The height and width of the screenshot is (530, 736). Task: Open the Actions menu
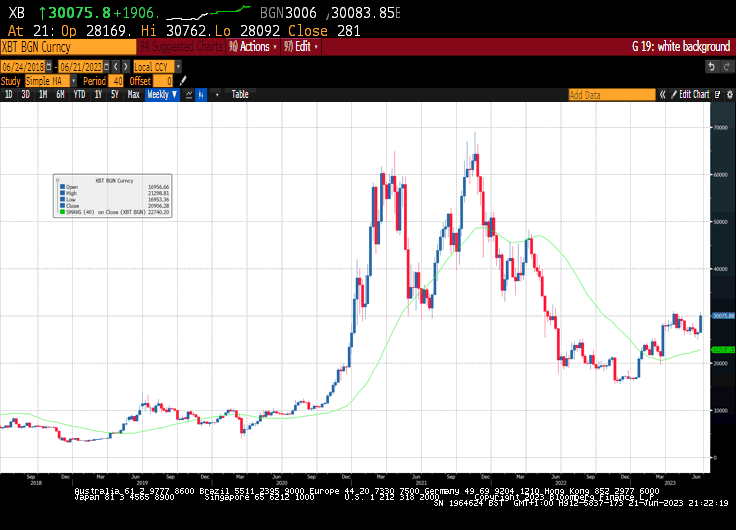click(x=253, y=46)
